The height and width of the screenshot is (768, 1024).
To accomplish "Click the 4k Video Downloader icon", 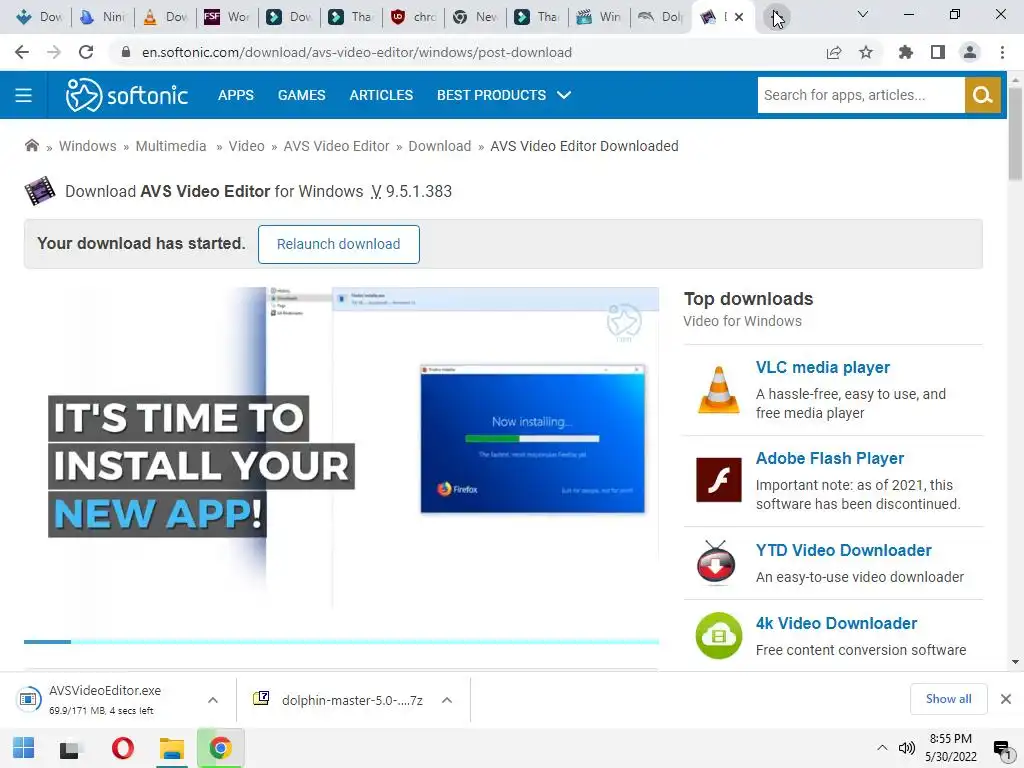I will [718, 635].
